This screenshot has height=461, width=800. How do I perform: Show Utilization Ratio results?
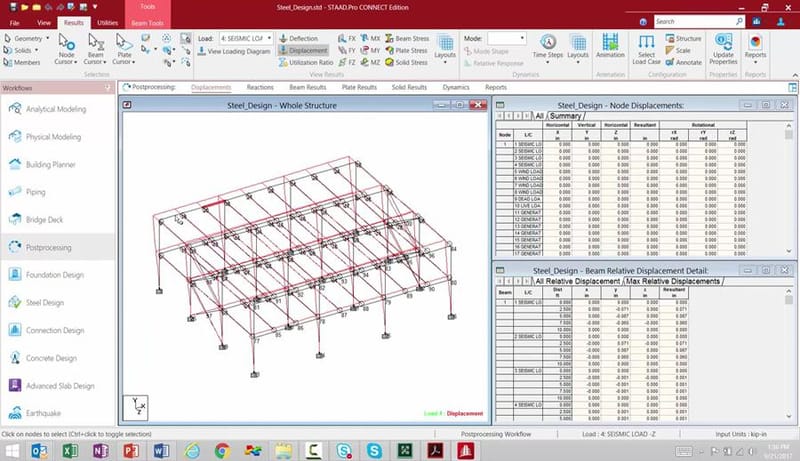306,62
